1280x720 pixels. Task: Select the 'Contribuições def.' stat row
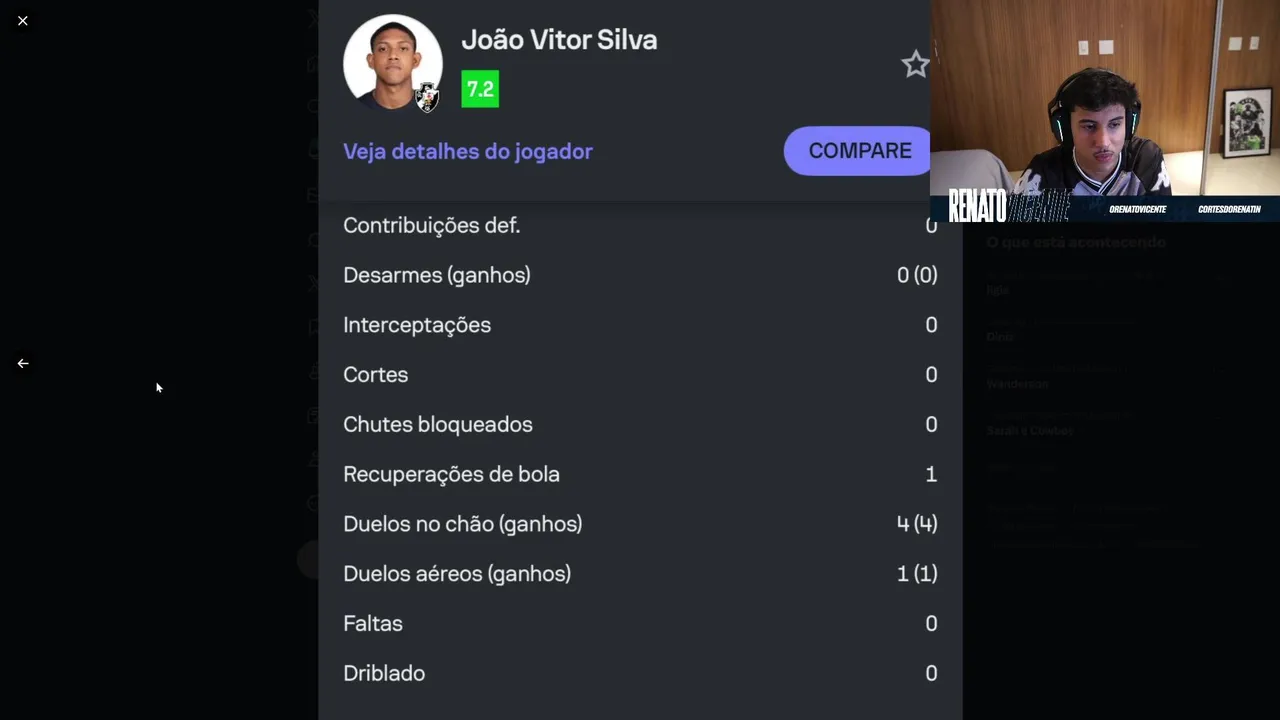(x=640, y=226)
